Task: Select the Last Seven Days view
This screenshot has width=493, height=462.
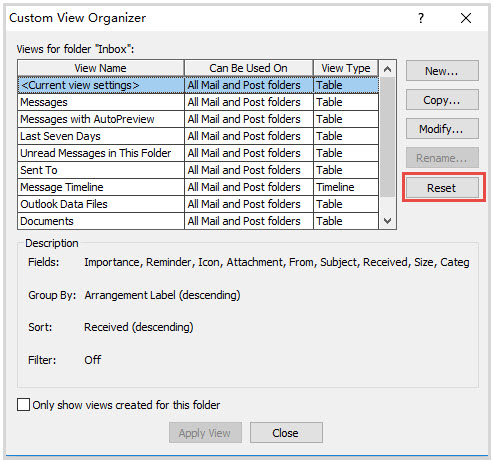Action: point(198,136)
